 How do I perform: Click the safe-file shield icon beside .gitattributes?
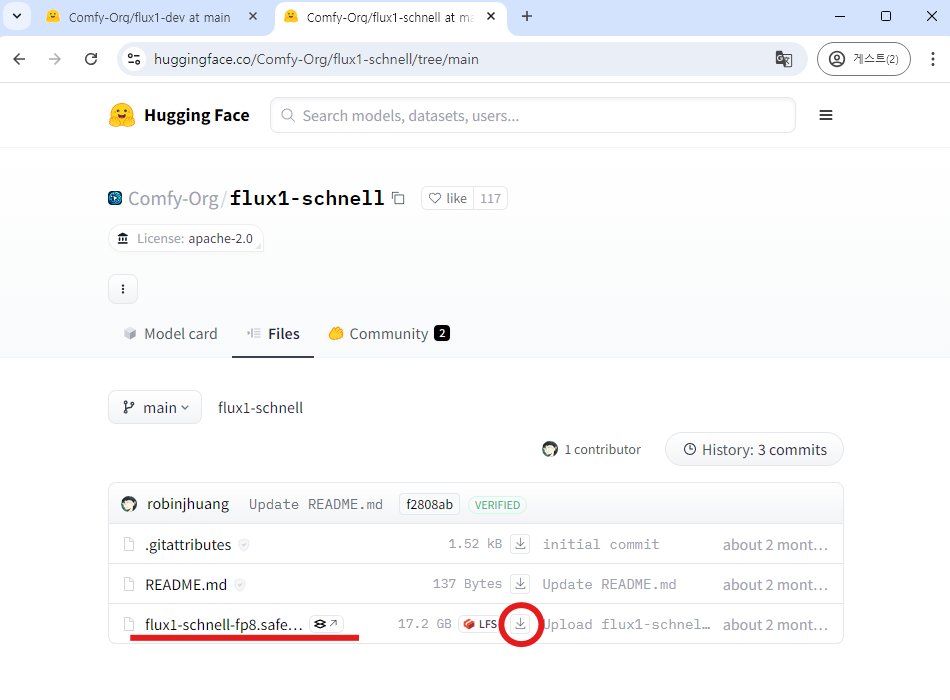(x=244, y=544)
